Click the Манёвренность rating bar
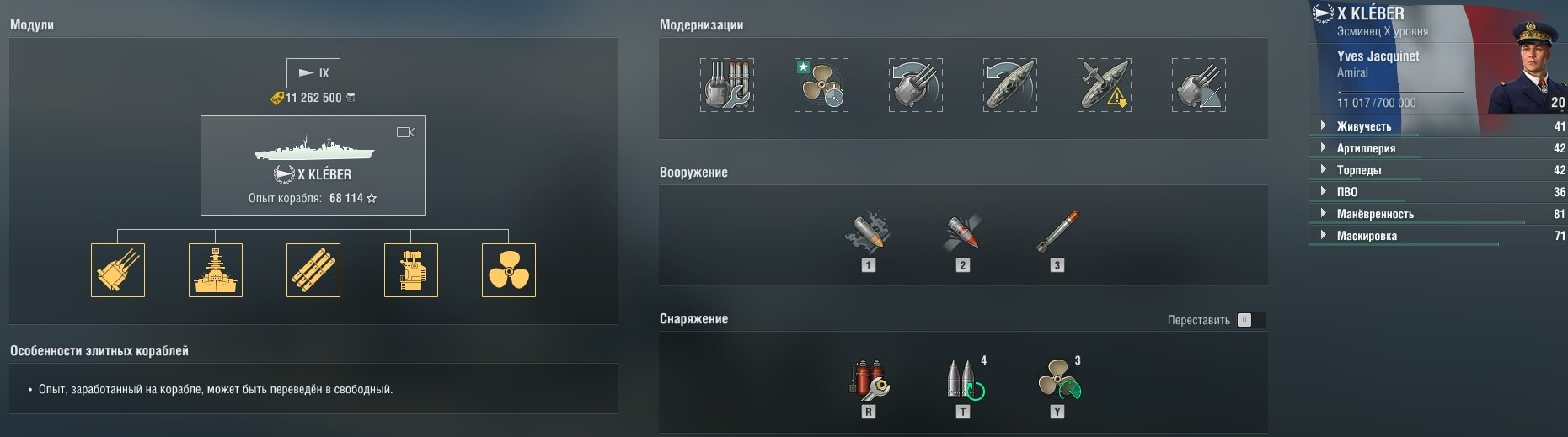The height and width of the screenshot is (437, 1568). pos(1417,223)
